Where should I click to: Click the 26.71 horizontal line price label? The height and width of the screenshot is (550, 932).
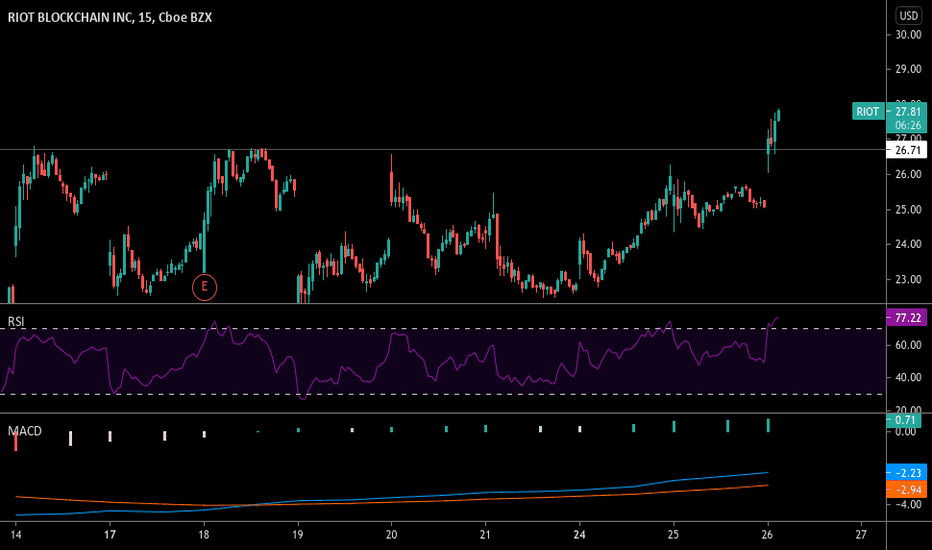pos(906,150)
